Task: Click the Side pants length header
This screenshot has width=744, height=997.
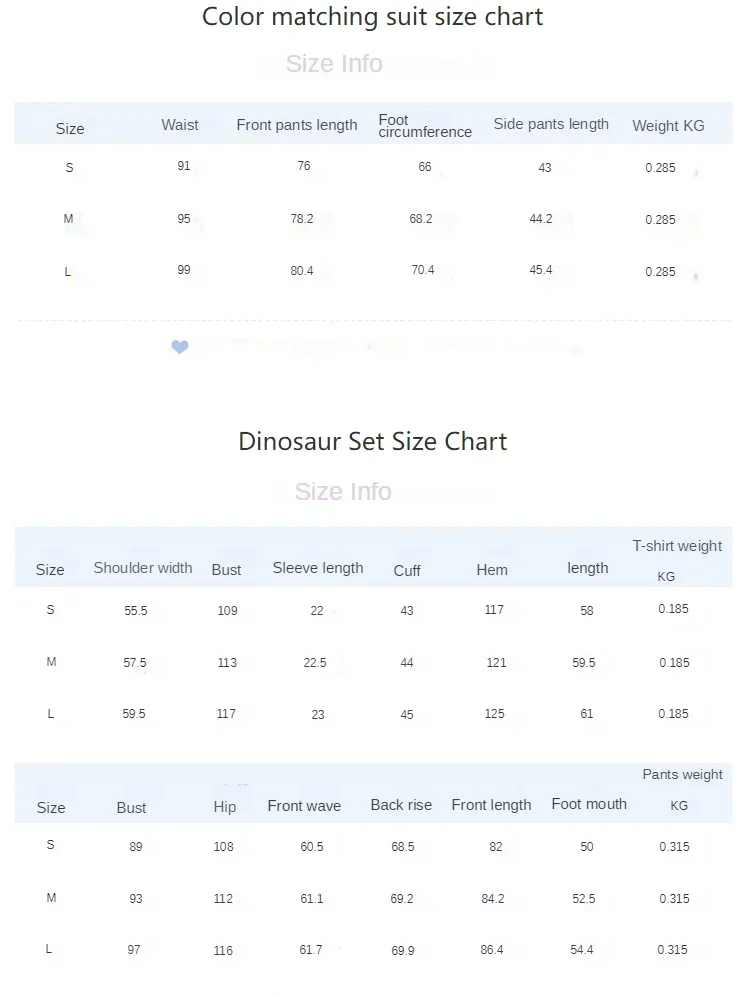Action: click(x=551, y=124)
